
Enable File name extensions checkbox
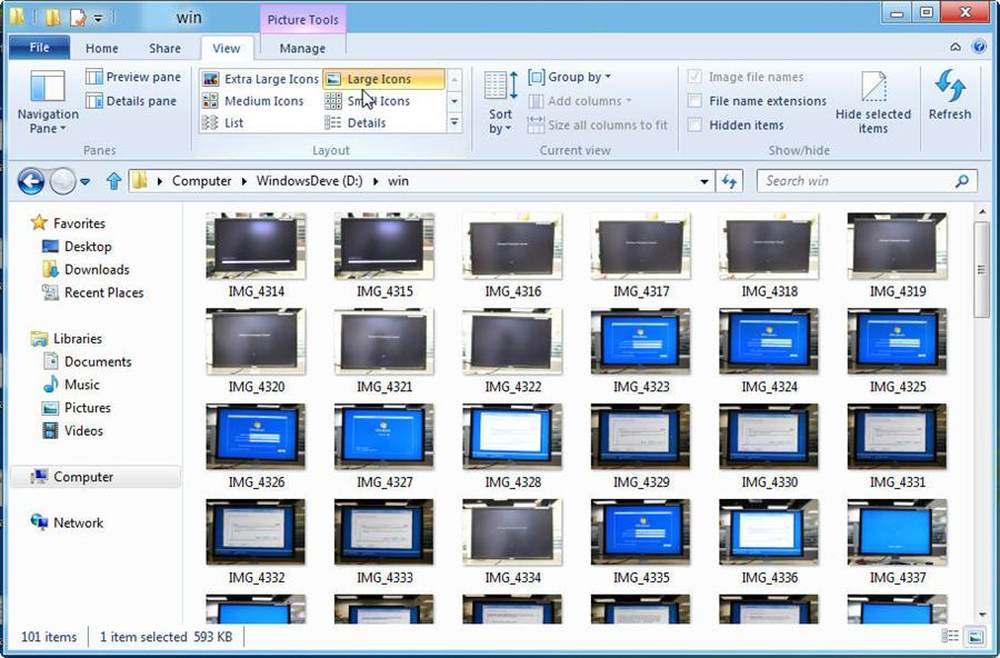695,101
